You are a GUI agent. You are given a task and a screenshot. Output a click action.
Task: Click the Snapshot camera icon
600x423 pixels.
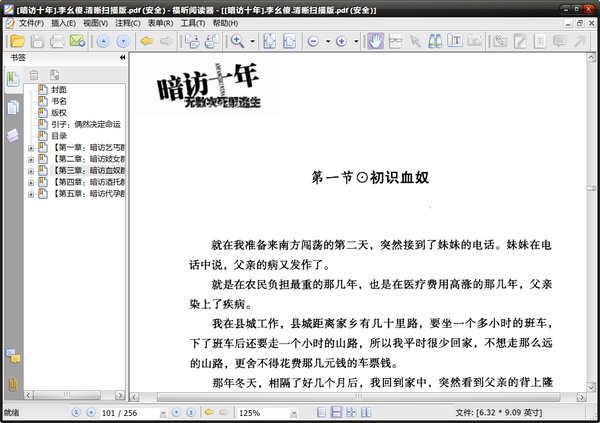(x=475, y=41)
